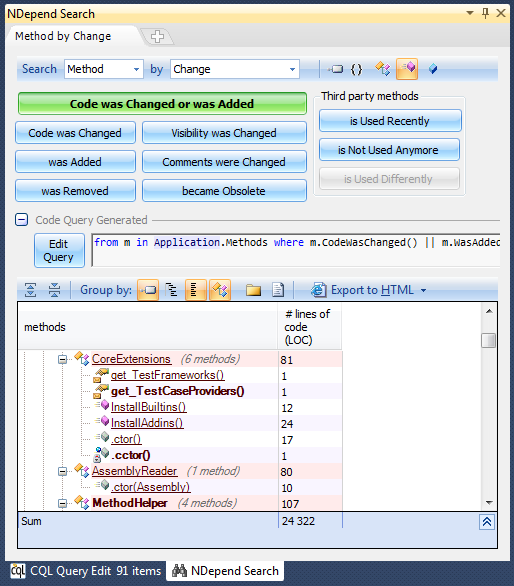Click the generated code query text box
Image resolution: width=514 pixels, height=586 pixels.
[296, 250]
